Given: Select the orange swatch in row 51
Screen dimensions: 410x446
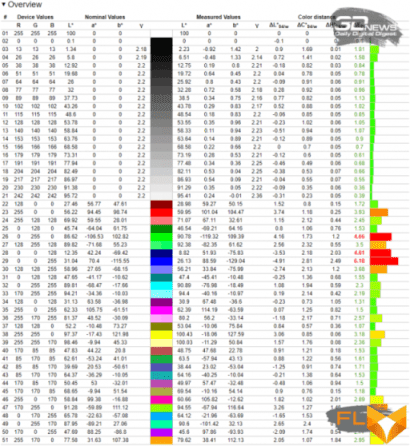Looking at the screenshot, I should click(161, 440).
